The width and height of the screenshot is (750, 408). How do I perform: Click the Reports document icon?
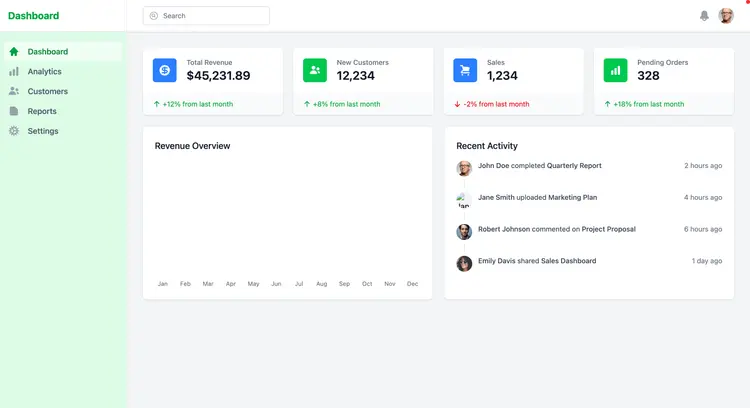(x=14, y=111)
